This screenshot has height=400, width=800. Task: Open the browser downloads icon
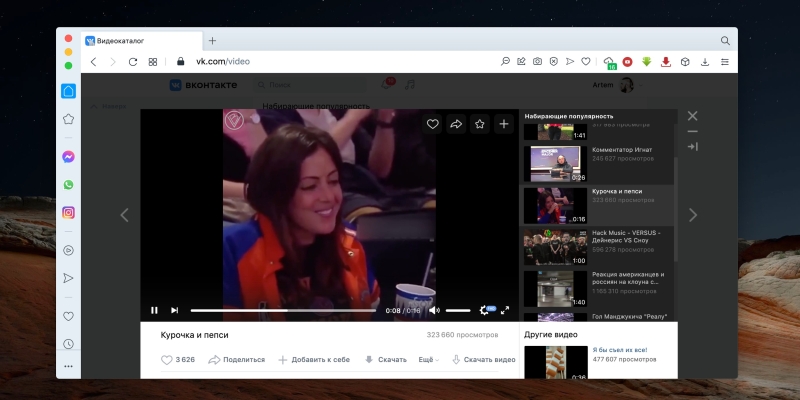point(705,62)
